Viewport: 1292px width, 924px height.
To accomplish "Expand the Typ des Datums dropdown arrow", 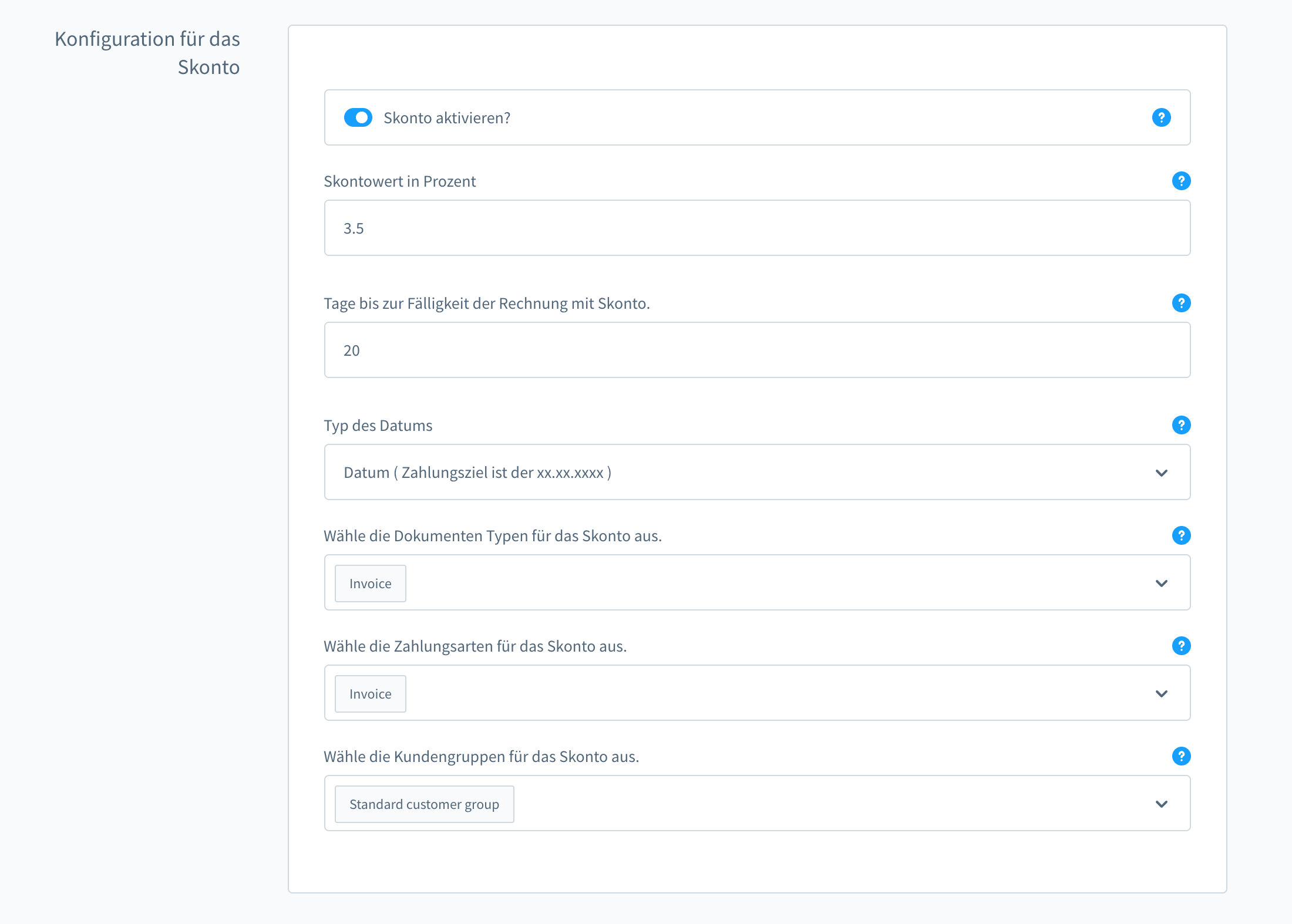I will click(x=1161, y=473).
